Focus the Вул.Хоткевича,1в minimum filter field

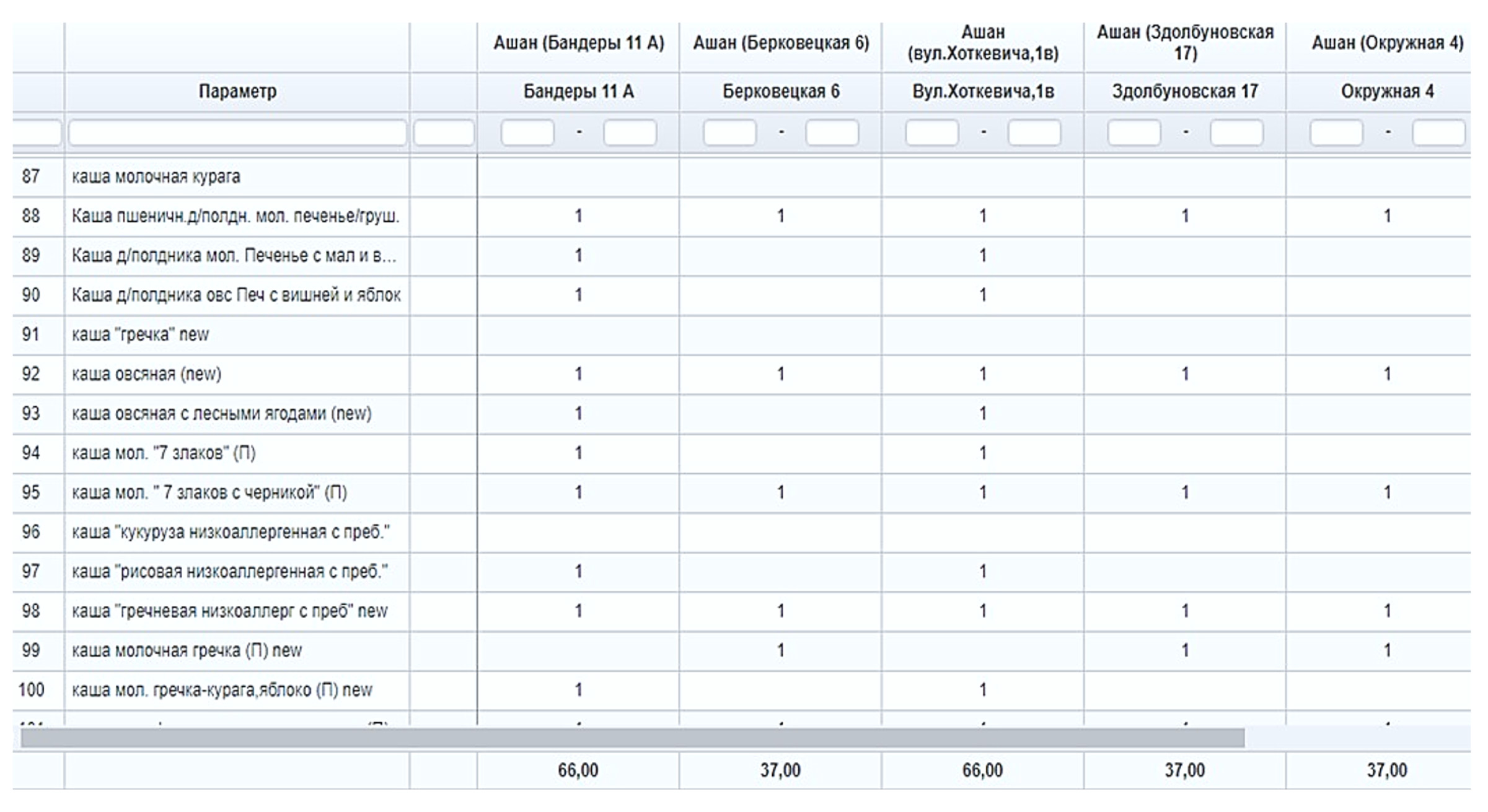(932, 133)
